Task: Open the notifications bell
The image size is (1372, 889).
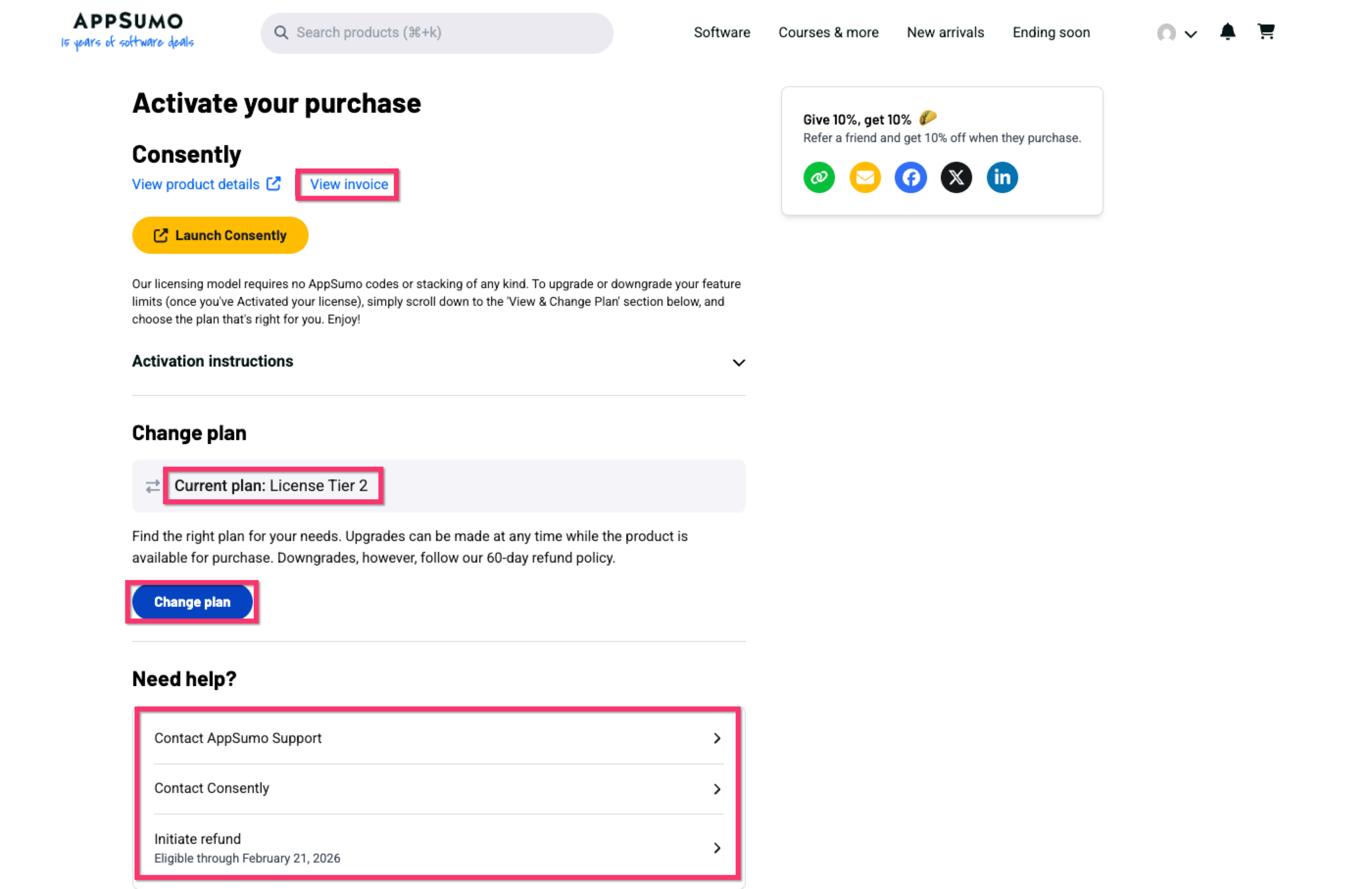Action: point(1227,32)
